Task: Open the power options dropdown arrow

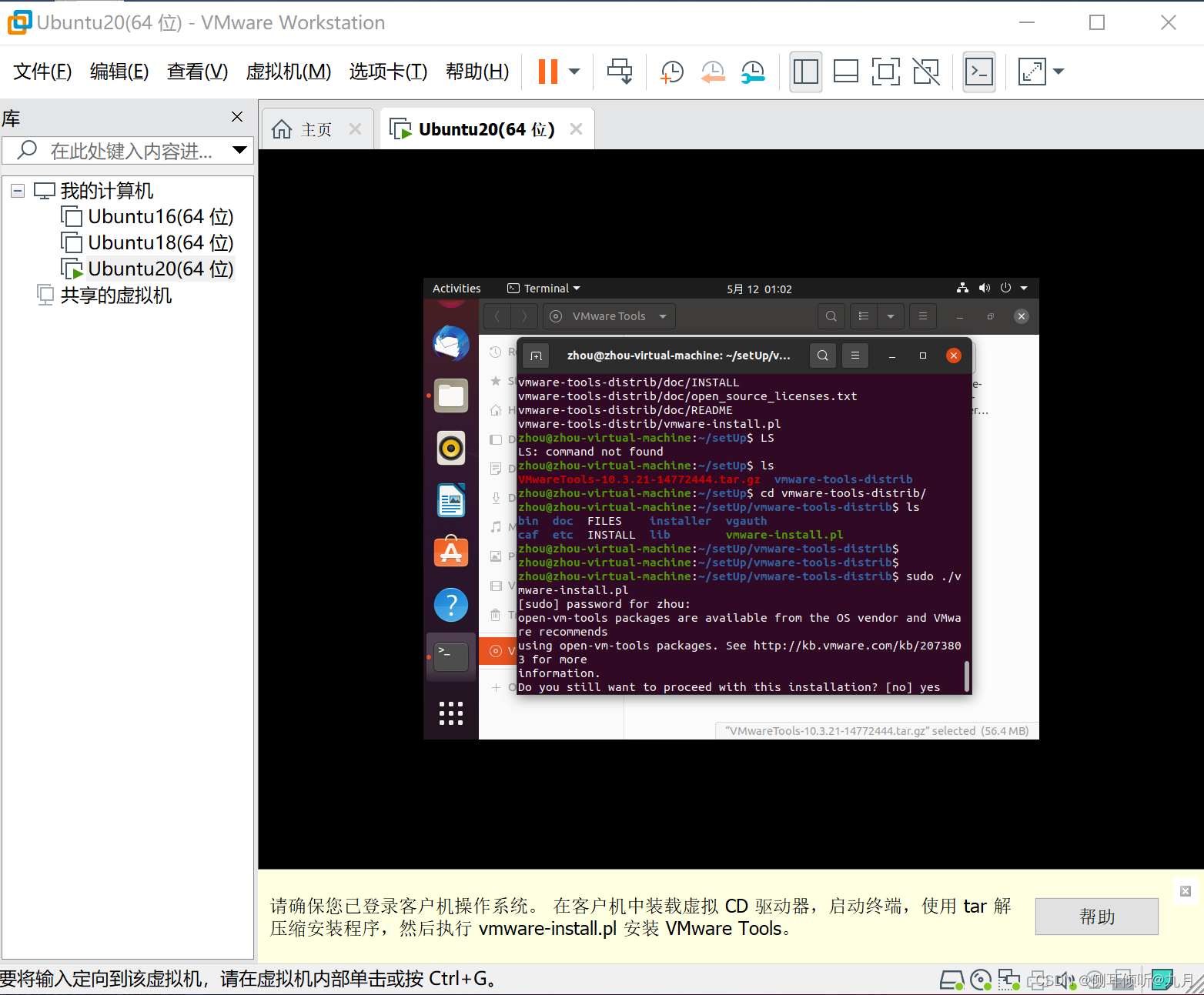Action: 574,72
